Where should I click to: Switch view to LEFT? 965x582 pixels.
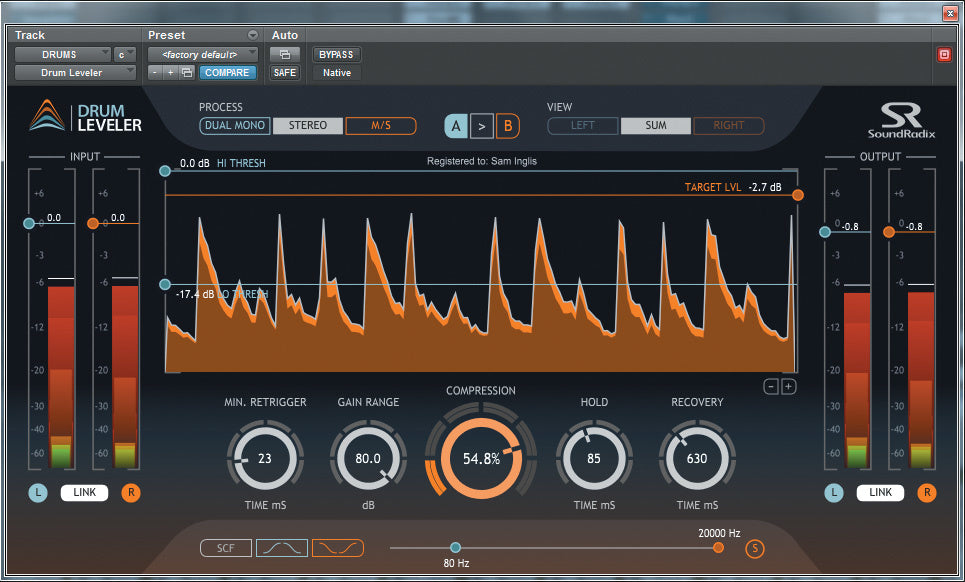(583, 126)
